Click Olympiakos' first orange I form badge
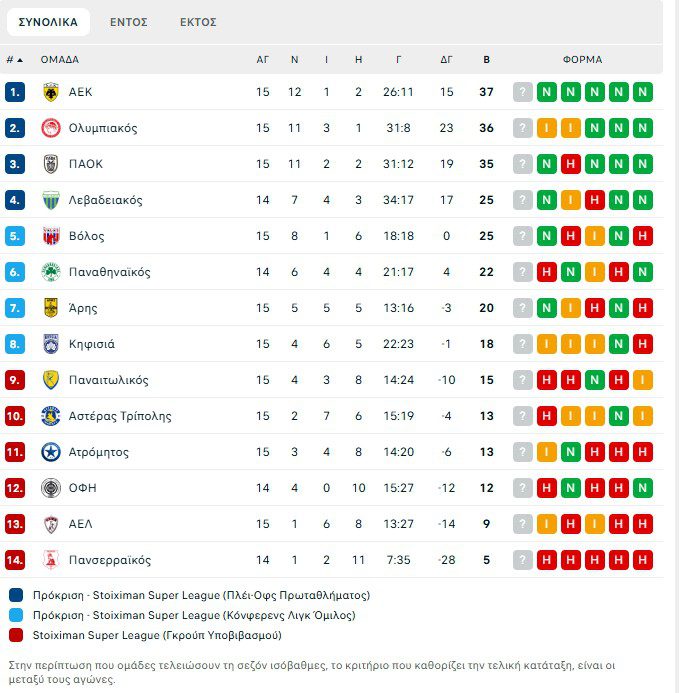 point(546,128)
